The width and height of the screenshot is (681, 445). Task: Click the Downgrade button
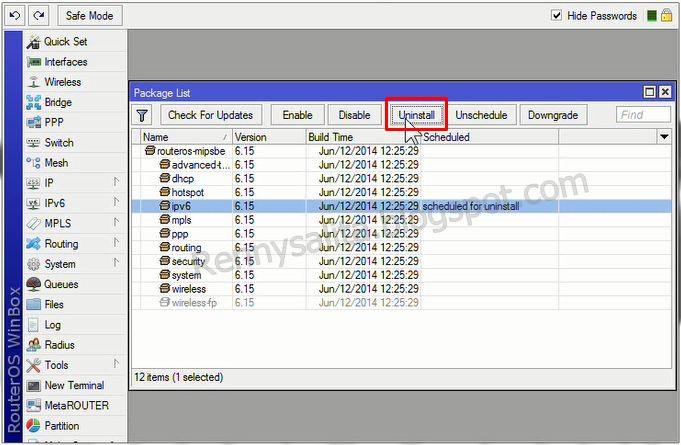pos(553,115)
